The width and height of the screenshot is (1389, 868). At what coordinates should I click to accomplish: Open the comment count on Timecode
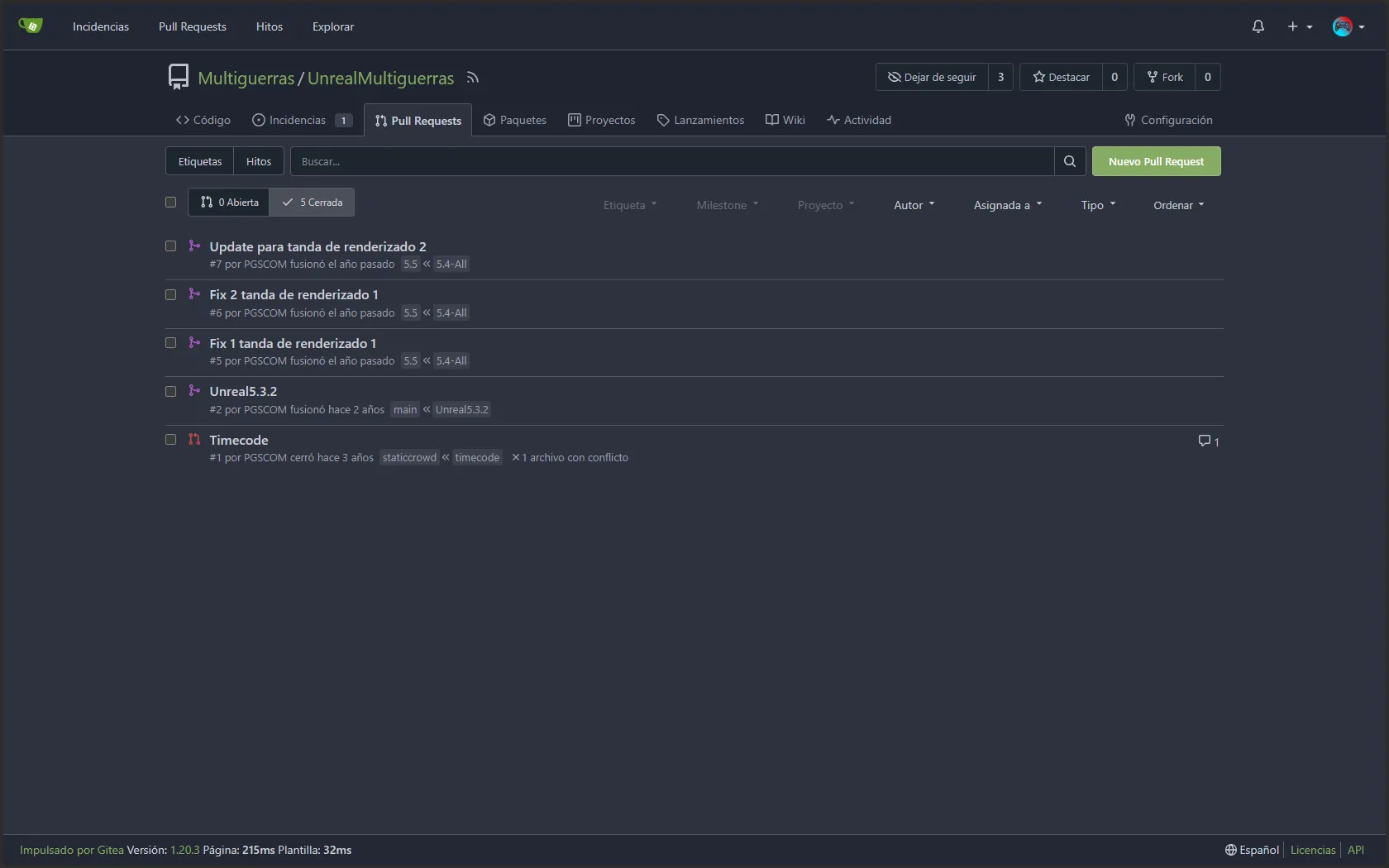(1209, 441)
